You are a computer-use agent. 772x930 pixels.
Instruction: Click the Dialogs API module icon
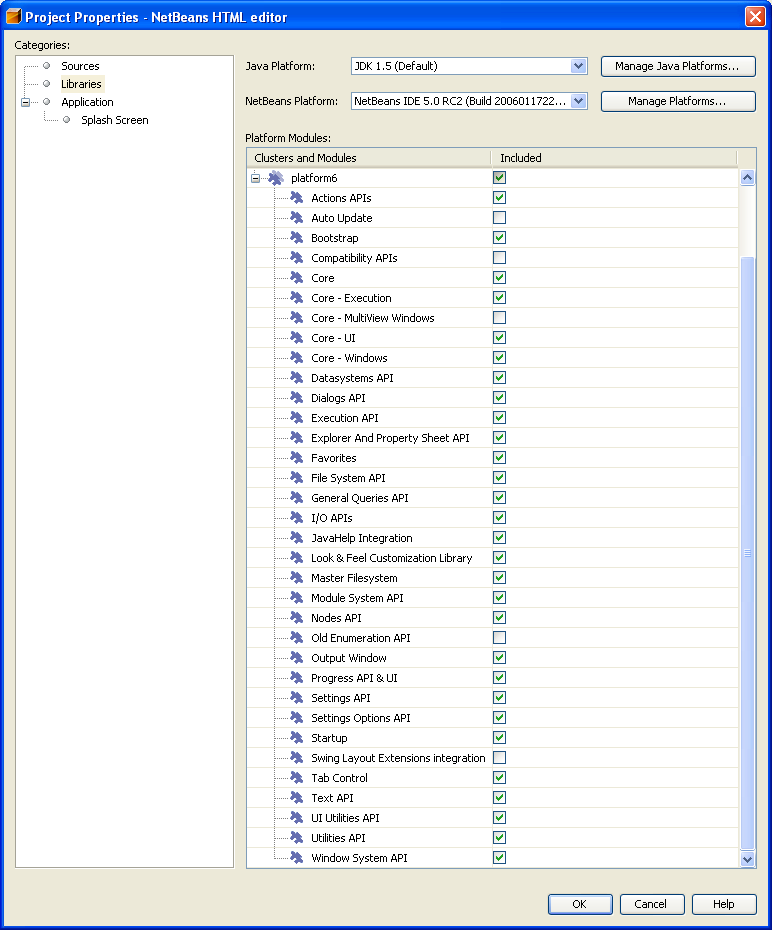(x=296, y=398)
